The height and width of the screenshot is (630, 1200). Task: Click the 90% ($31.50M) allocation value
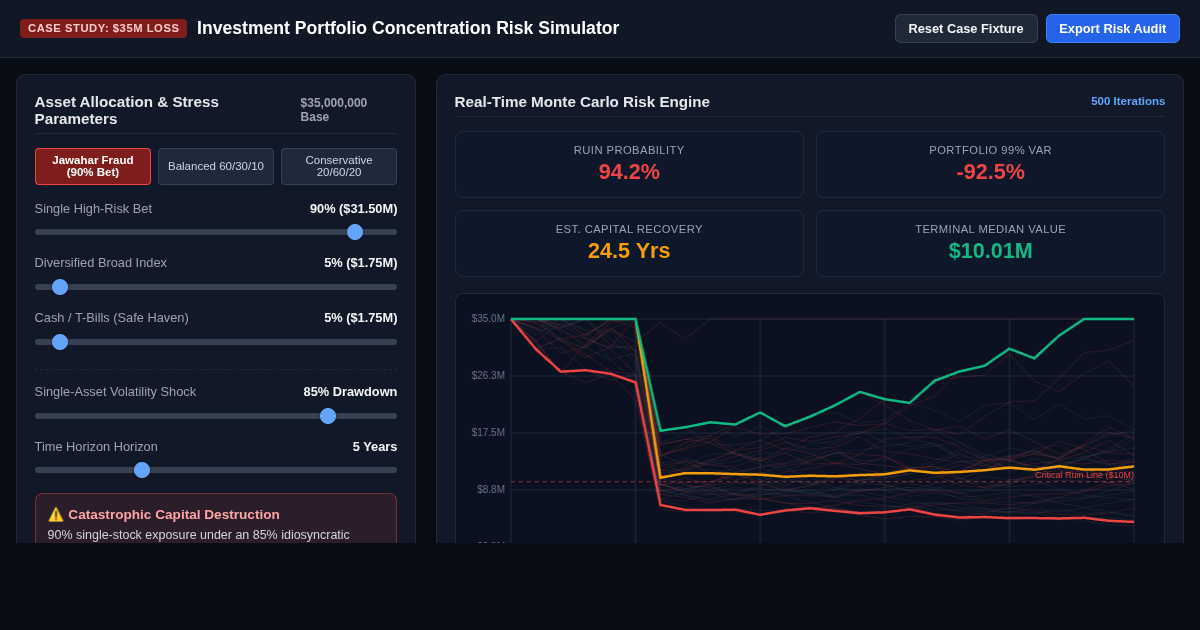click(353, 208)
